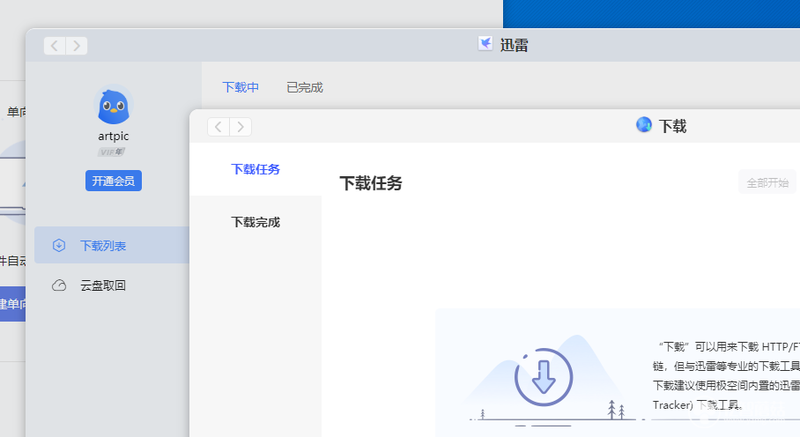Switch to the 下载中 tab in 迅雷

[x=240, y=88]
